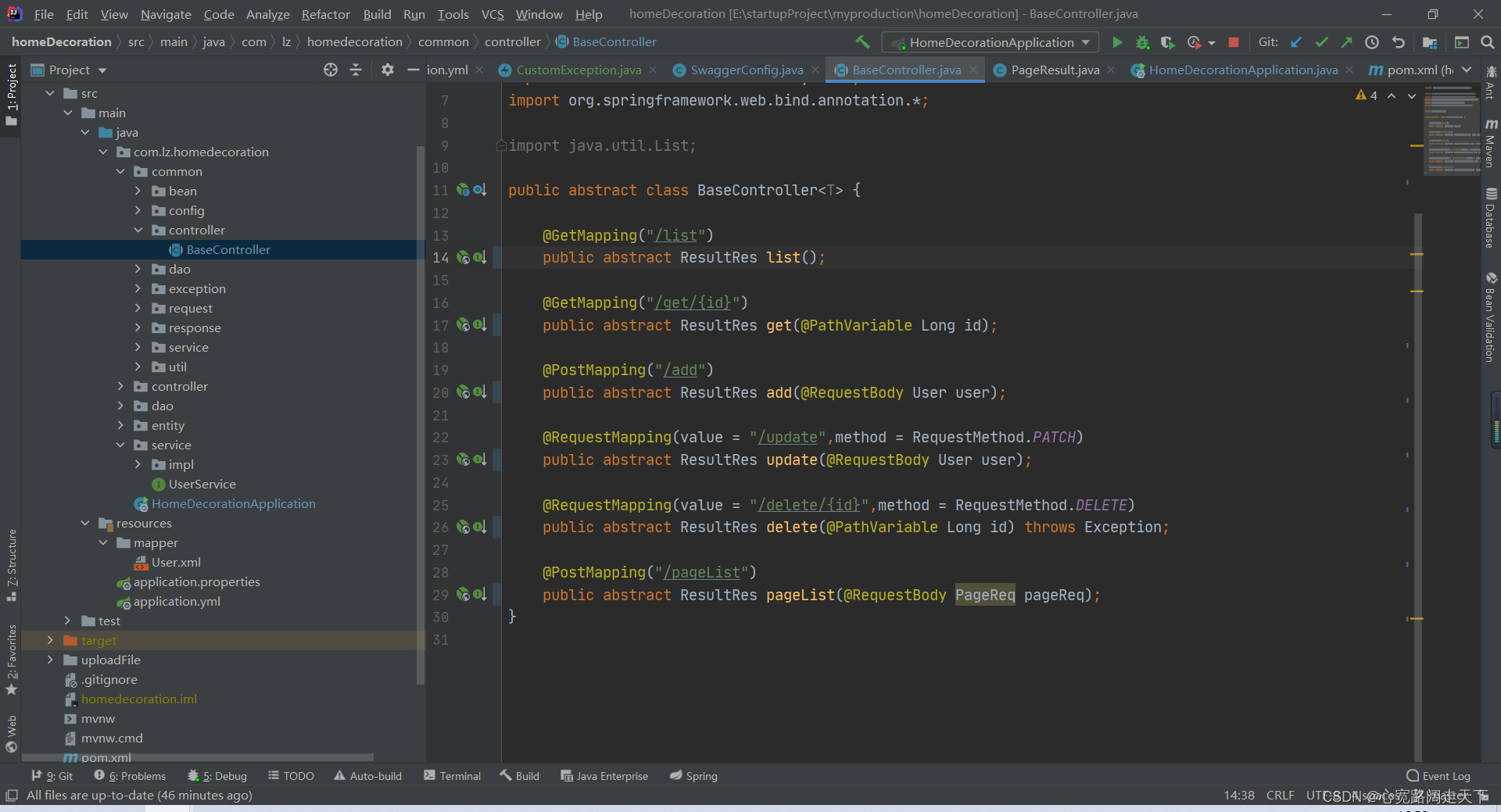Toggle the Web tool window button
The width and height of the screenshot is (1501, 812).
(x=11, y=734)
